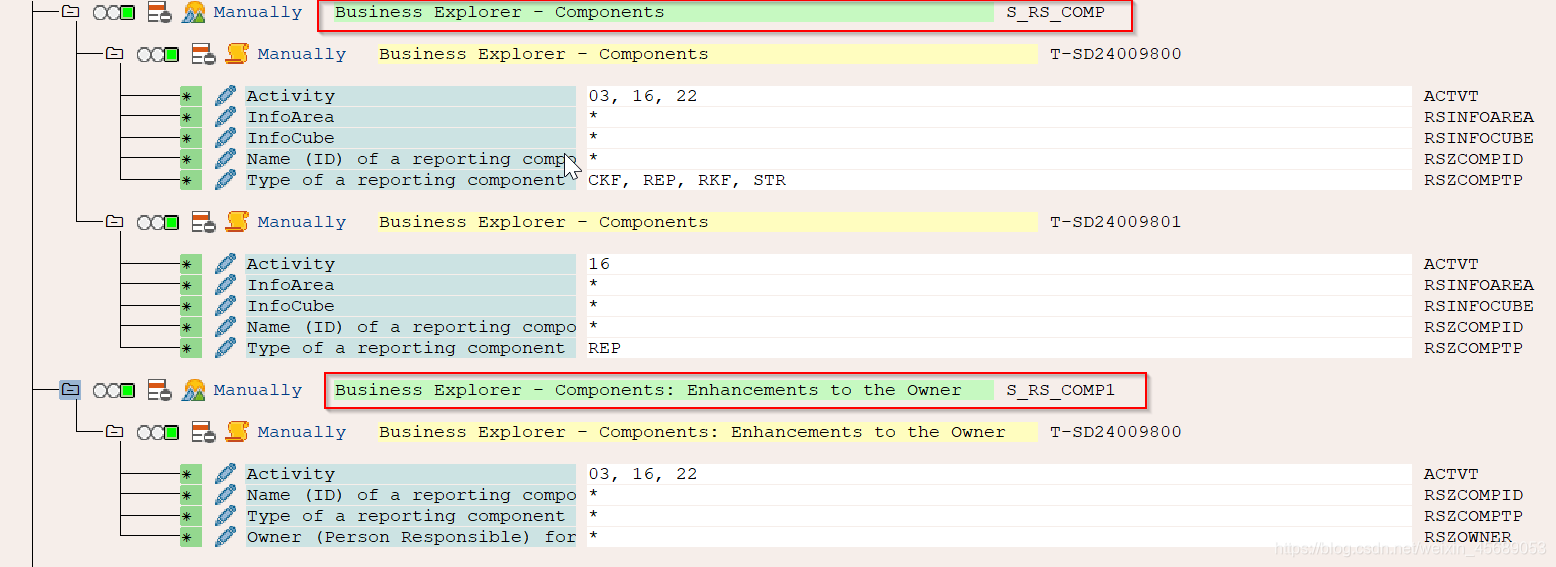Click the Activity value cell containing '16'
1556x567 pixels.
coord(997,264)
